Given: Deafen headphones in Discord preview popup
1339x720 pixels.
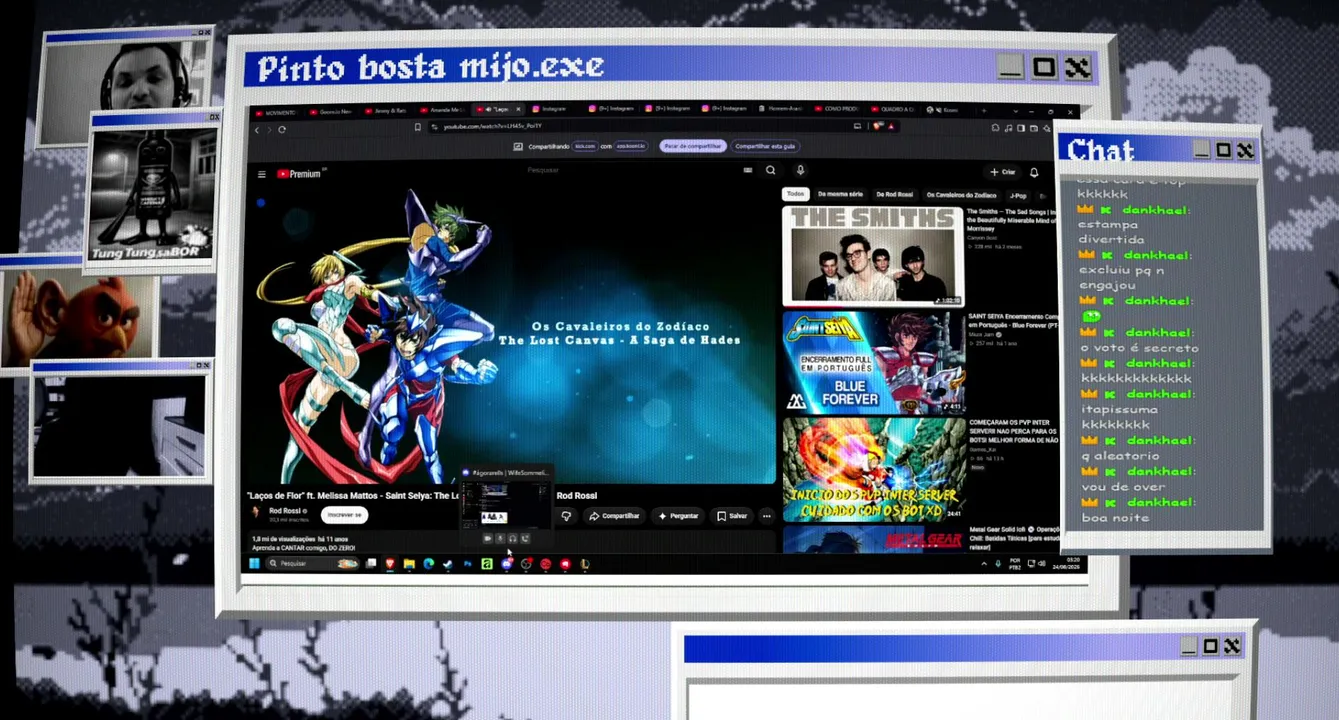Looking at the screenshot, I should [x=512, y=539].
